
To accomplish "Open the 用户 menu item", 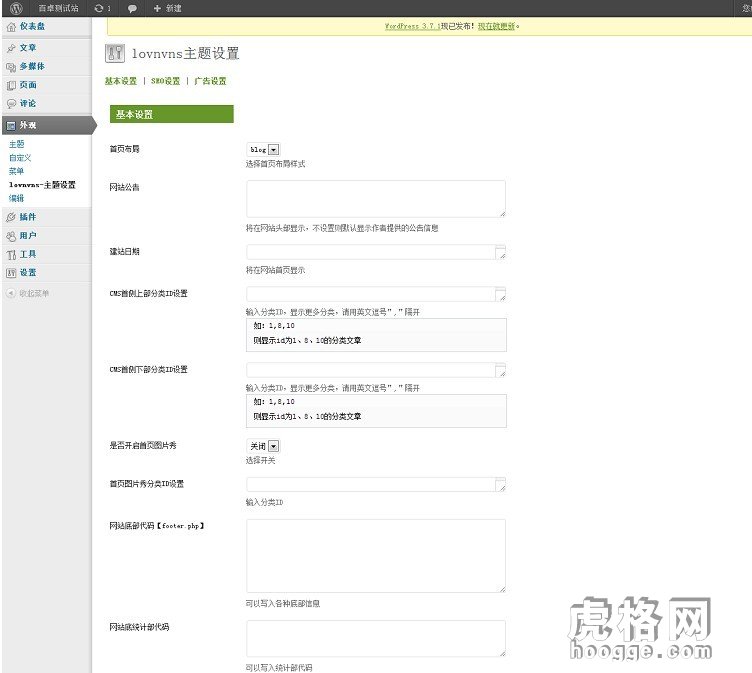I will click(x=28, y=236).
